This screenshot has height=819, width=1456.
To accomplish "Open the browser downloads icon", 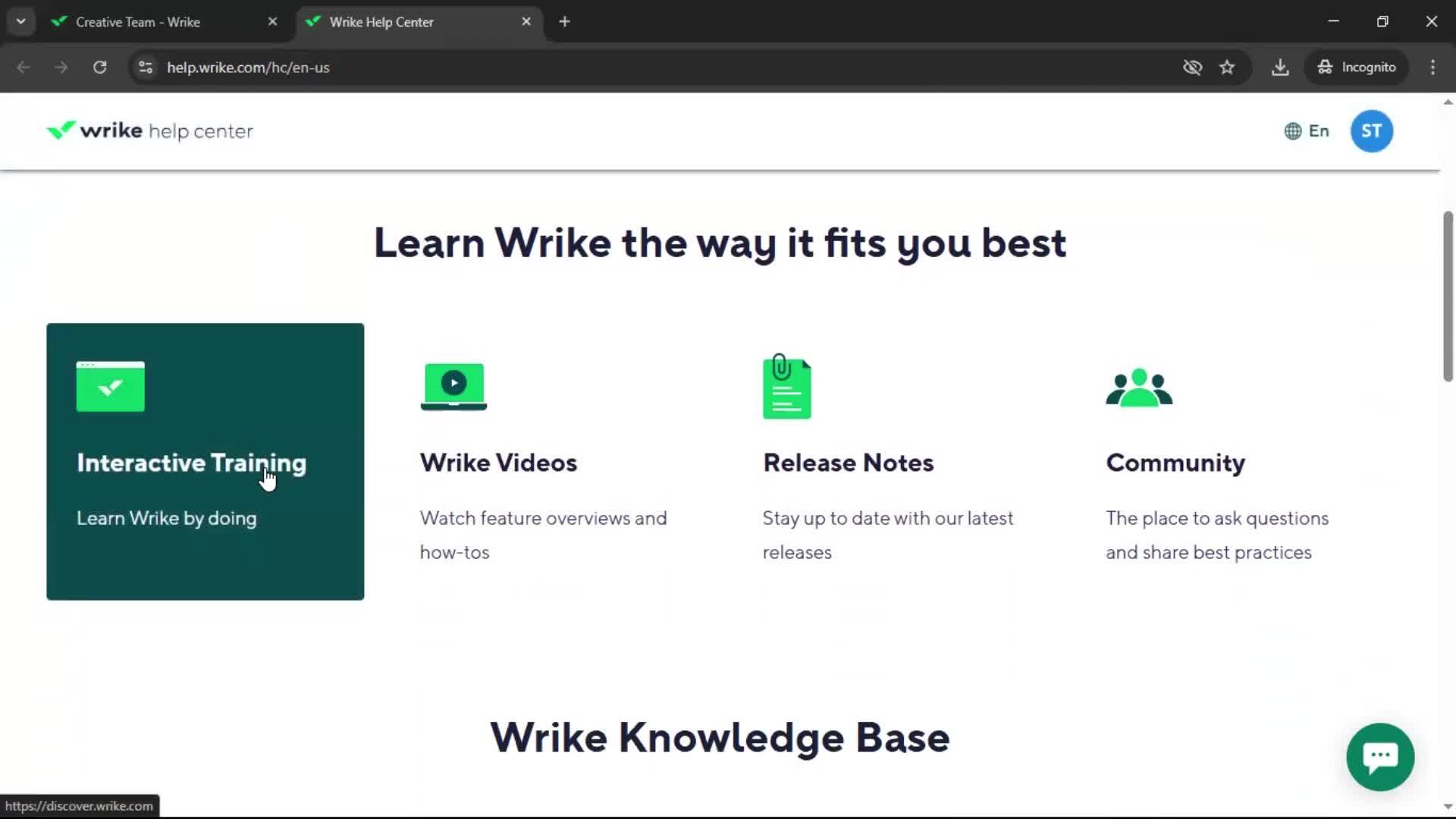I will [1280, 67].
